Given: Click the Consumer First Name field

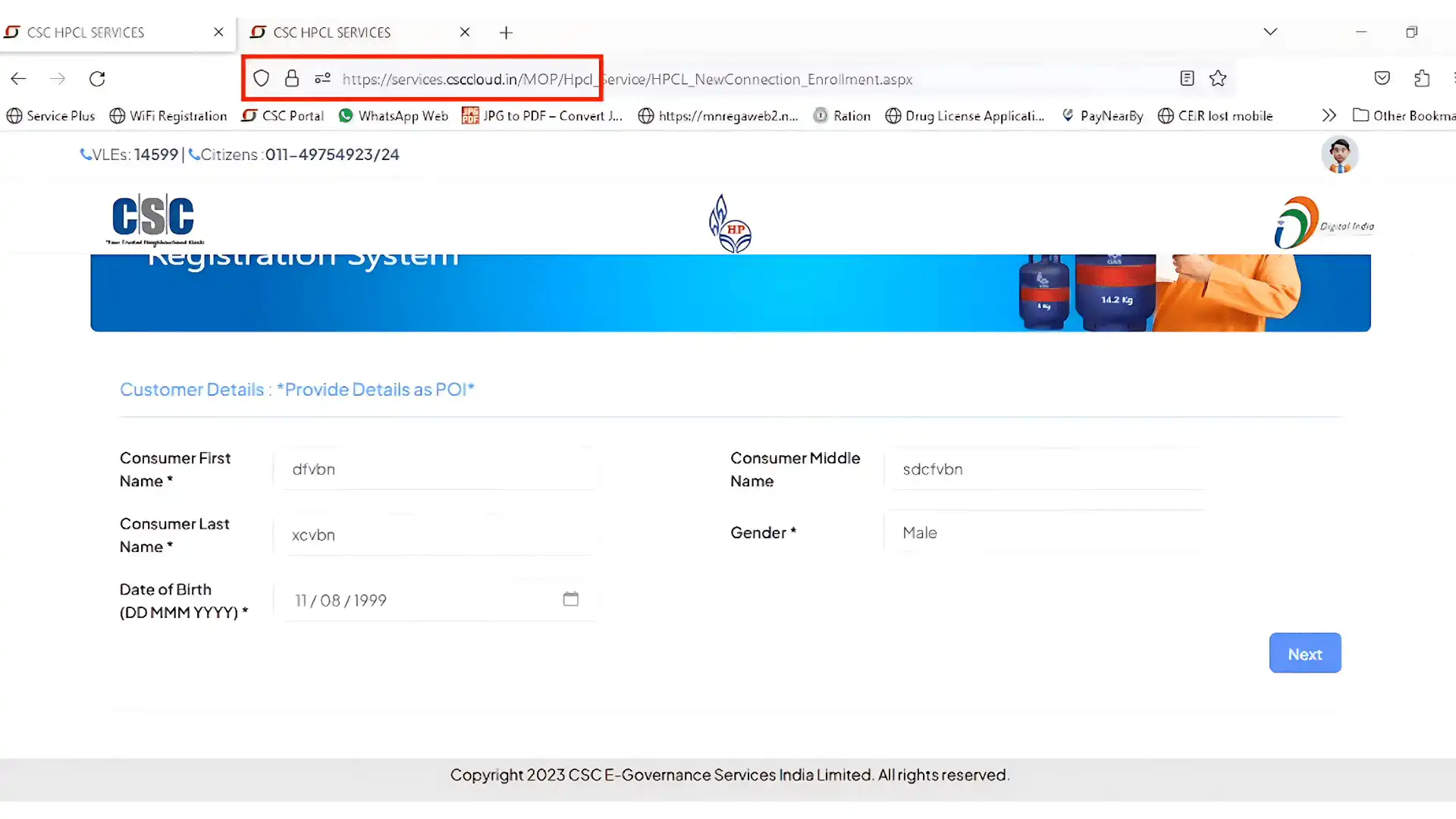Looking at the screenshot, I should (436, 469).
